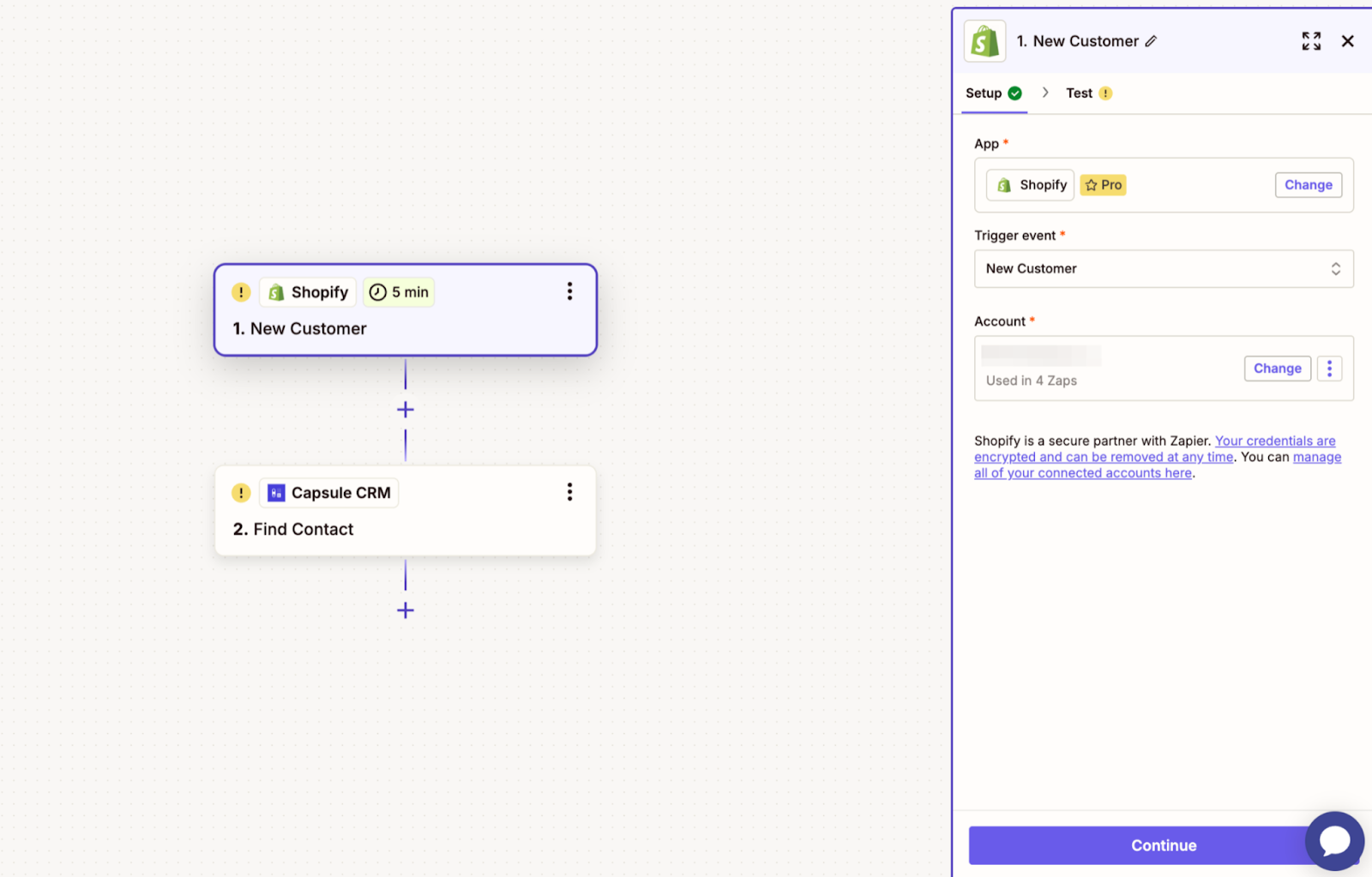Click the Shopify logo in panel header
The height and width of the screenshot is (877, 1372).
click(x=984, y=41)
